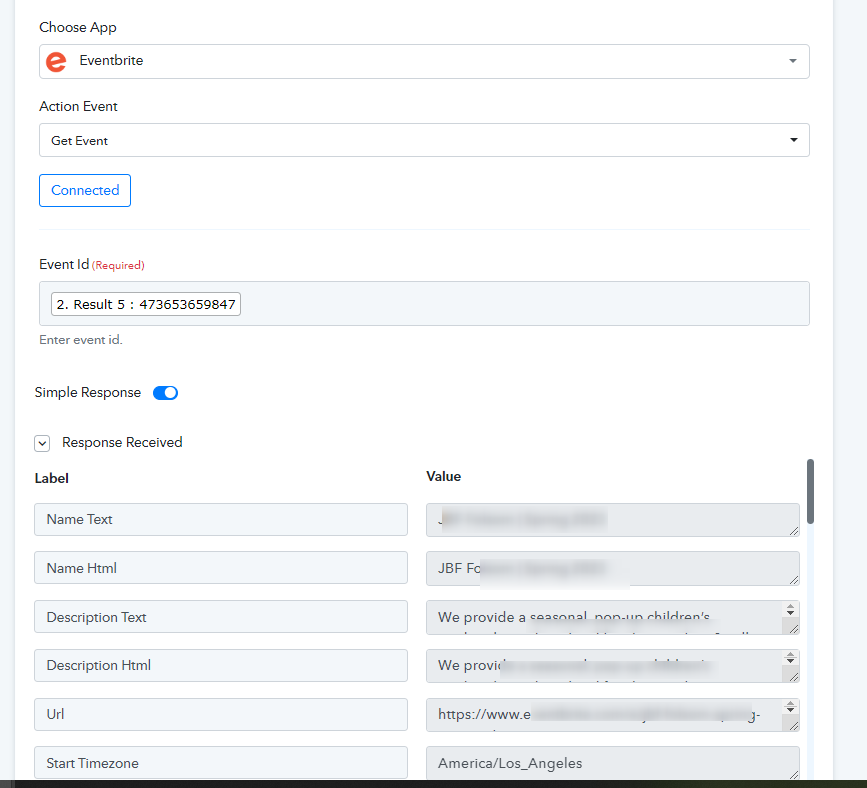867x788 pixels.
Task: Toggle the Simple Response switch
Action: coord(165,393)
